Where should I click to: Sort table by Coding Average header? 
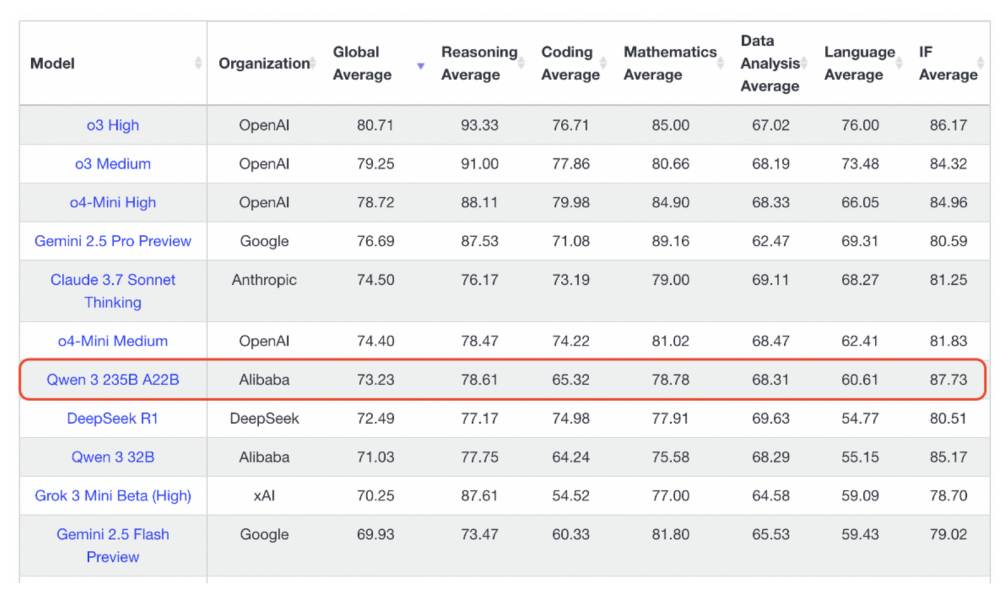[x=567, y=63]
